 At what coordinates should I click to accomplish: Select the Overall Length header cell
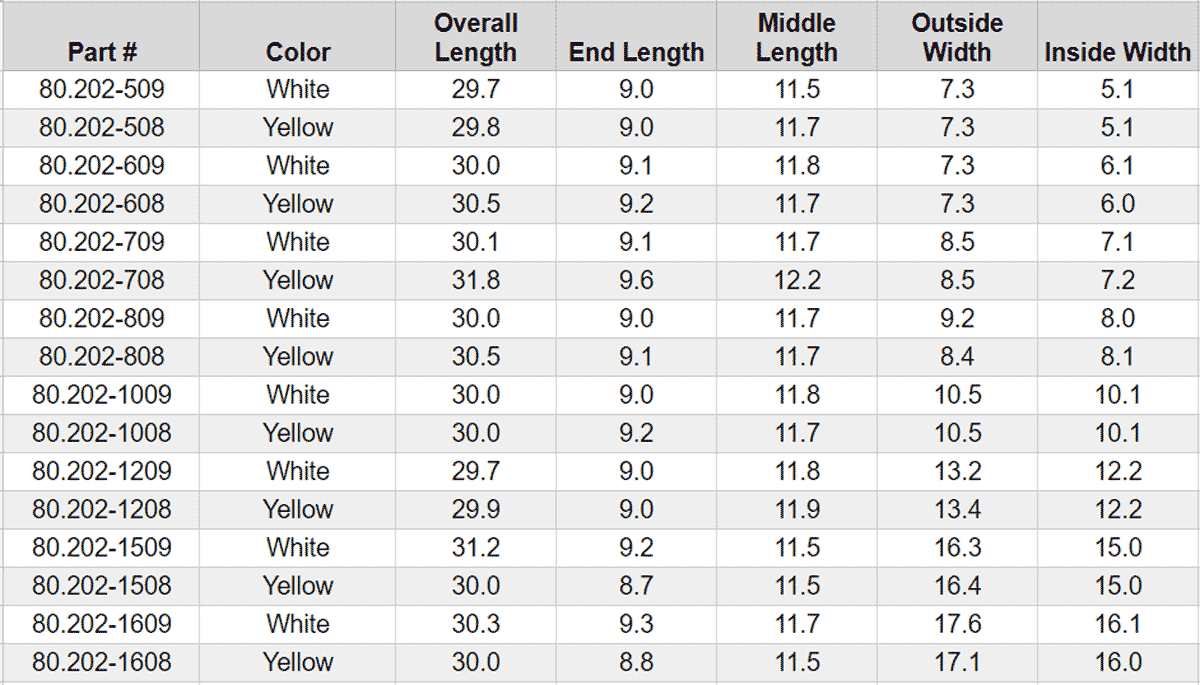[476, 36]
